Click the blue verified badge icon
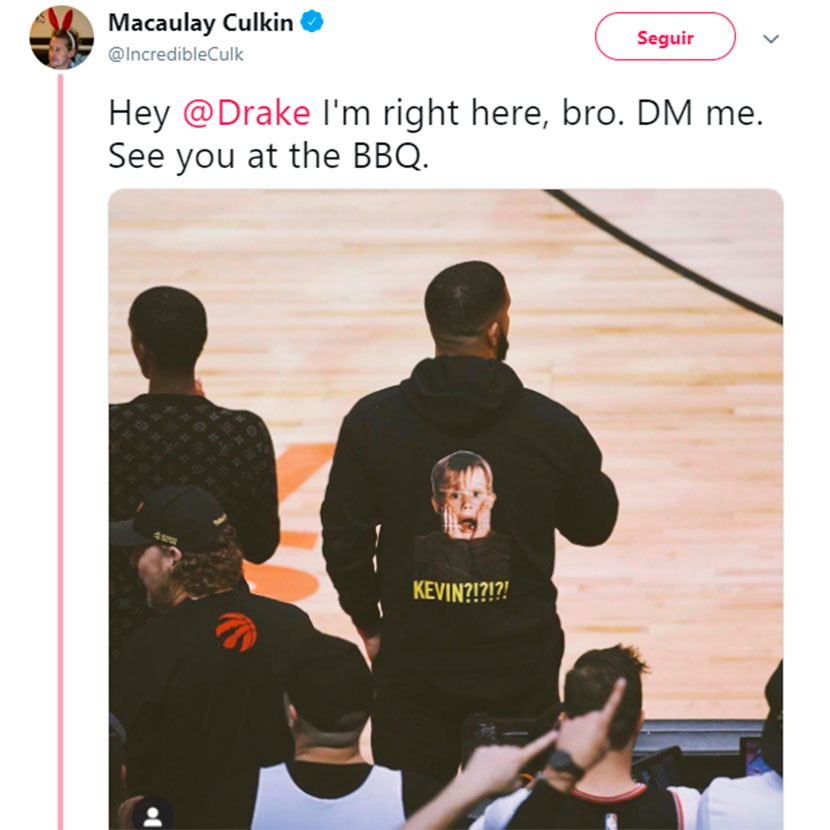This screenshot has width=830, height=830. click(312, 22)
